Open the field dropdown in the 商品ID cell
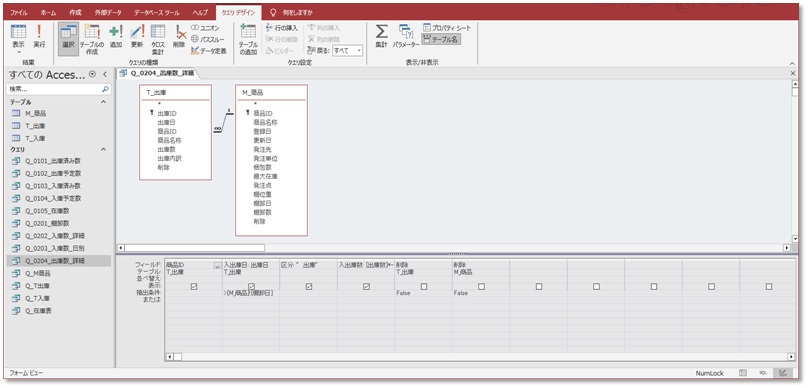 click(x=217, y=265)
